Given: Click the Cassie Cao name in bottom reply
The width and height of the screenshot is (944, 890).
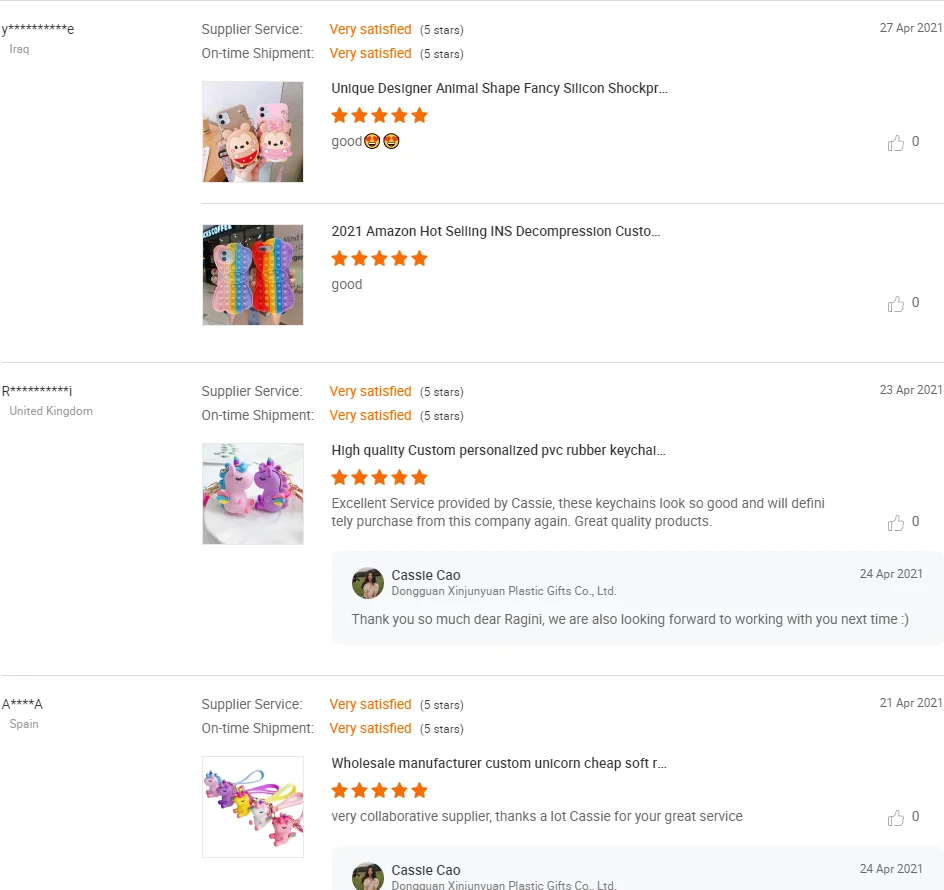Looking at the screenshot, I should click(426, 870).
